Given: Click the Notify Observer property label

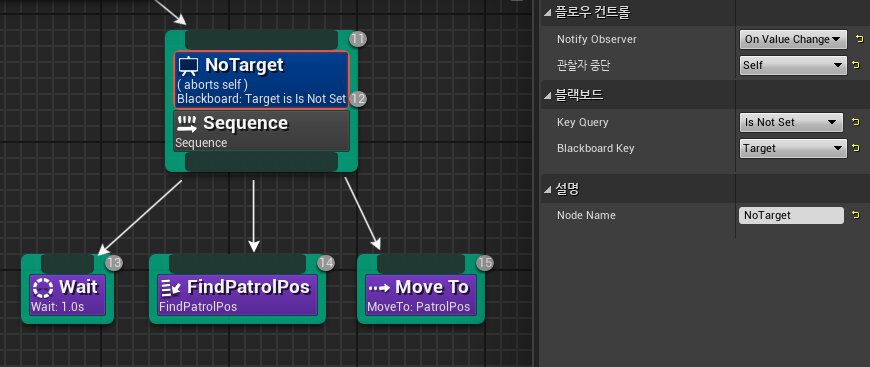Looking at the screenshot, I should click(x=596, y=39).
